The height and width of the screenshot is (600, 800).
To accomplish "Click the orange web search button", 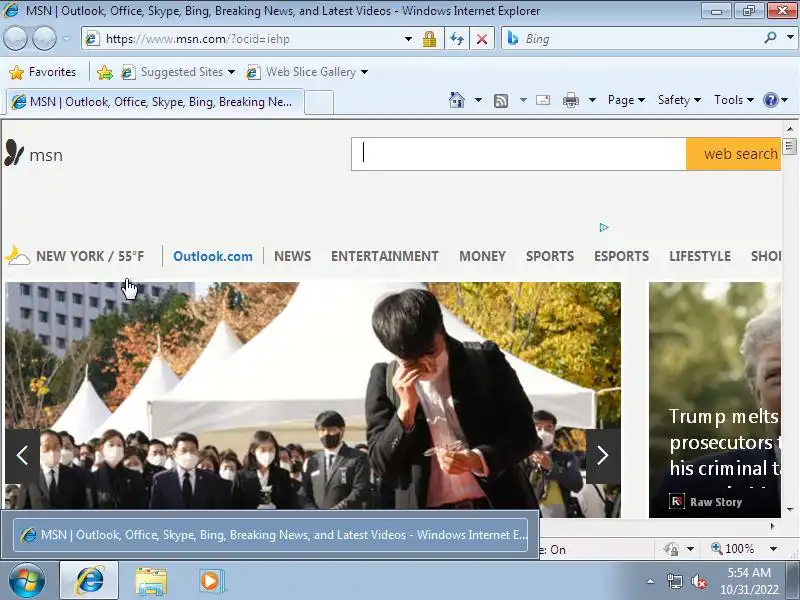I will click(x=734, y=154).
